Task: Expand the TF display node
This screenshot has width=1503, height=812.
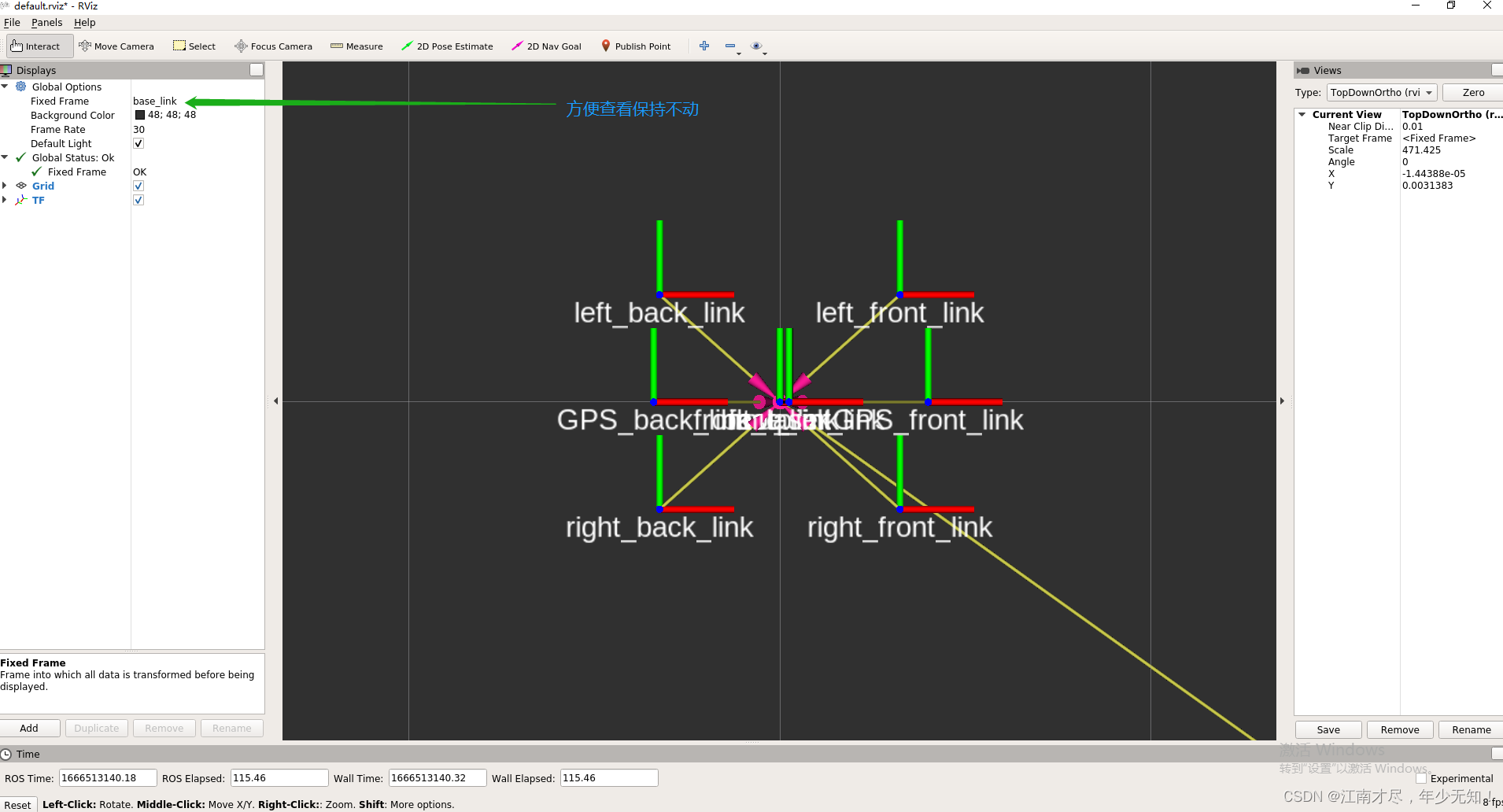Action: tap(5, 200)
